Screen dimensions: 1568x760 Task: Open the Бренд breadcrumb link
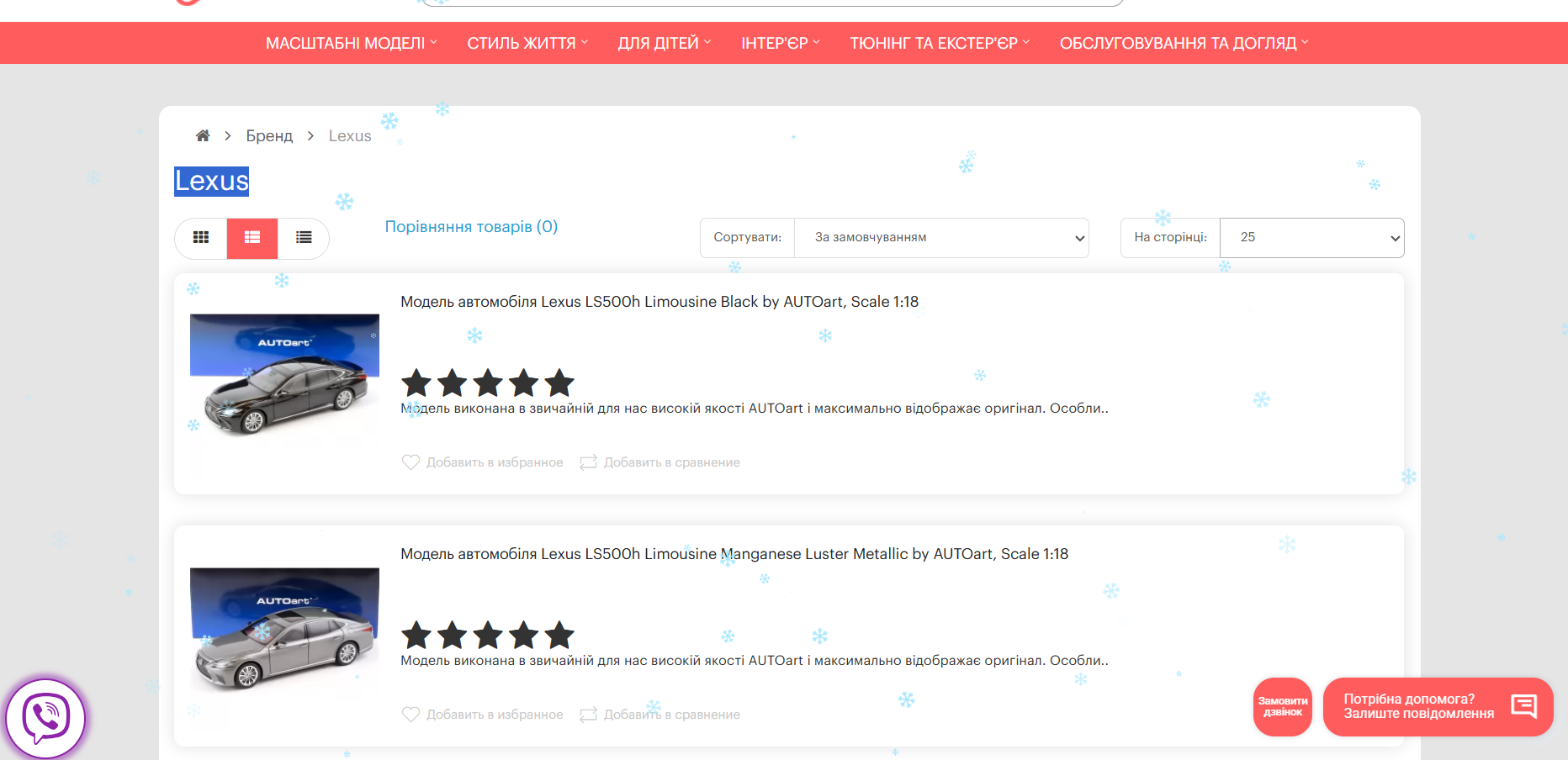point(269,136)
